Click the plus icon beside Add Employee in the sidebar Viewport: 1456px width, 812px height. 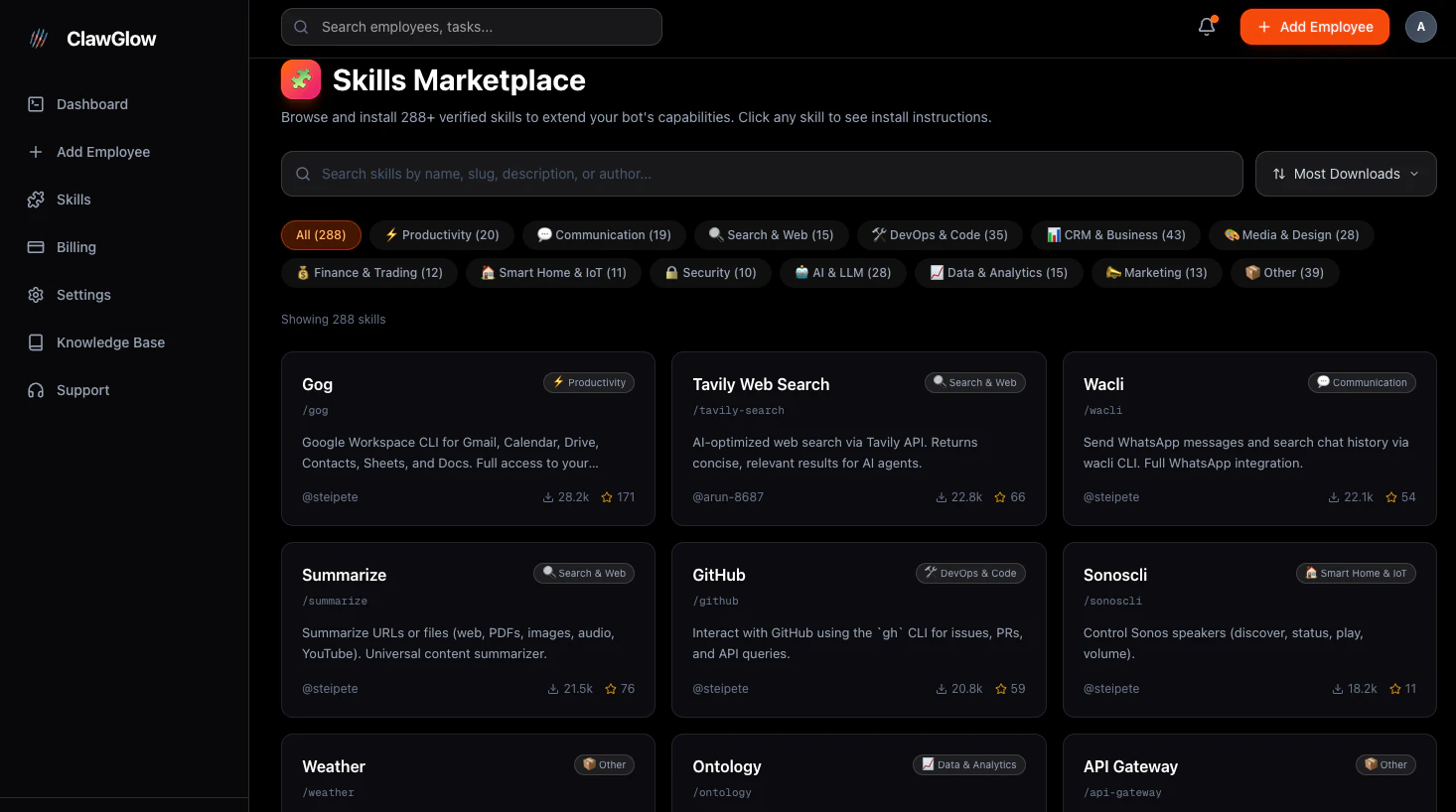(36, 152)
